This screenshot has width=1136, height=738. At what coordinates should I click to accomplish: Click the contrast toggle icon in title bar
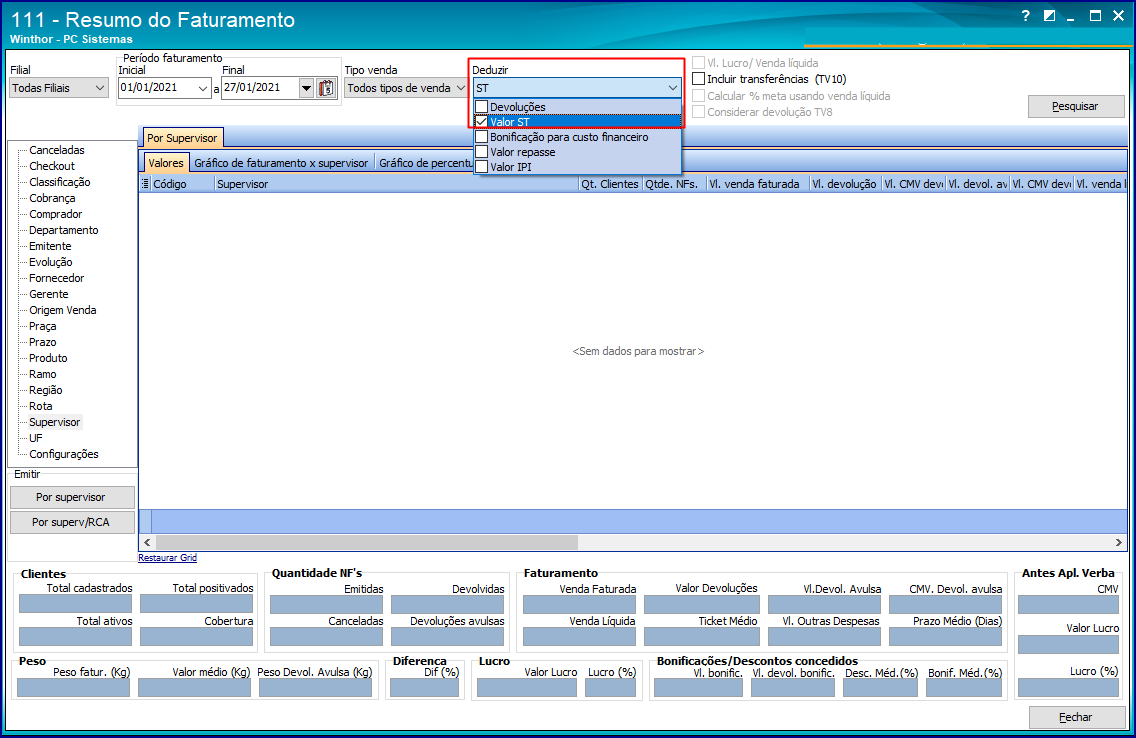coord(1049,16)
